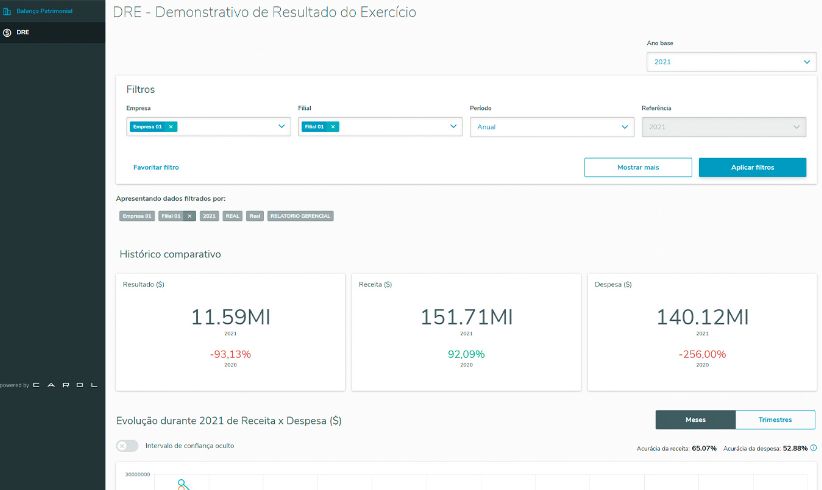Select Balanço Patrimonial menu item
The width and height of the screenshot is (822, 490).
(42, 12)
